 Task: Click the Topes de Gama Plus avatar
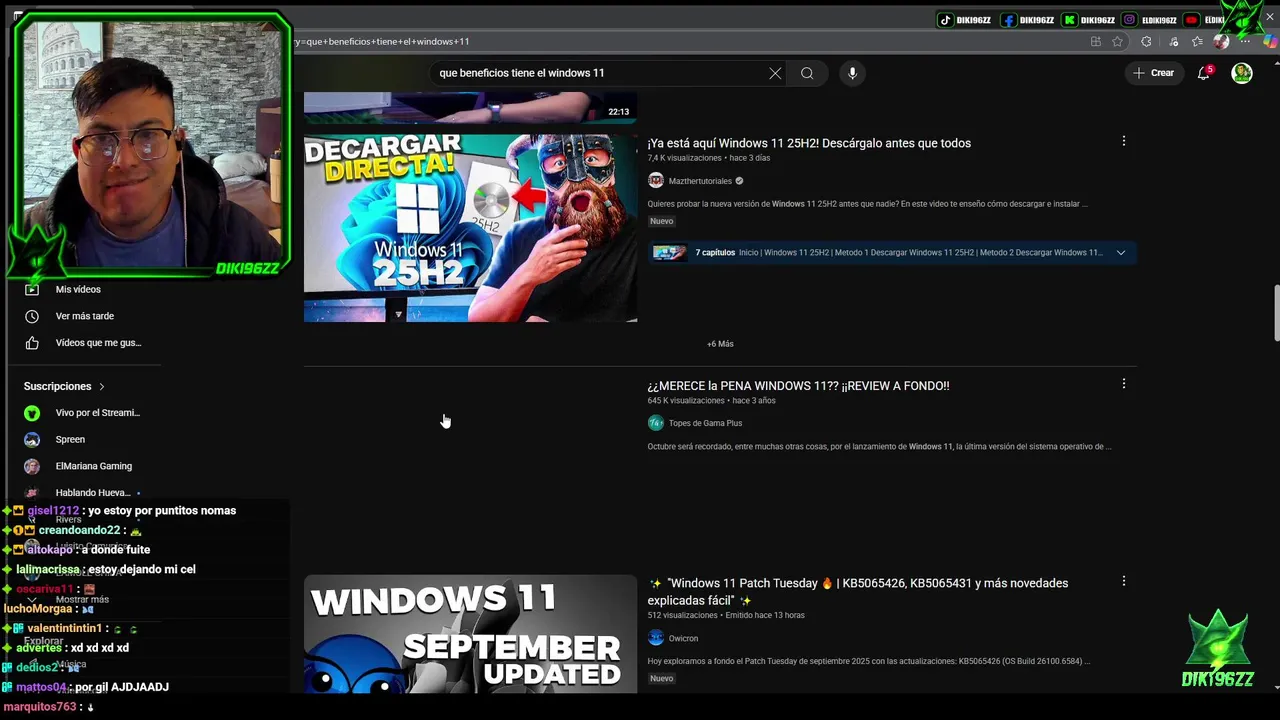(656, 423)
